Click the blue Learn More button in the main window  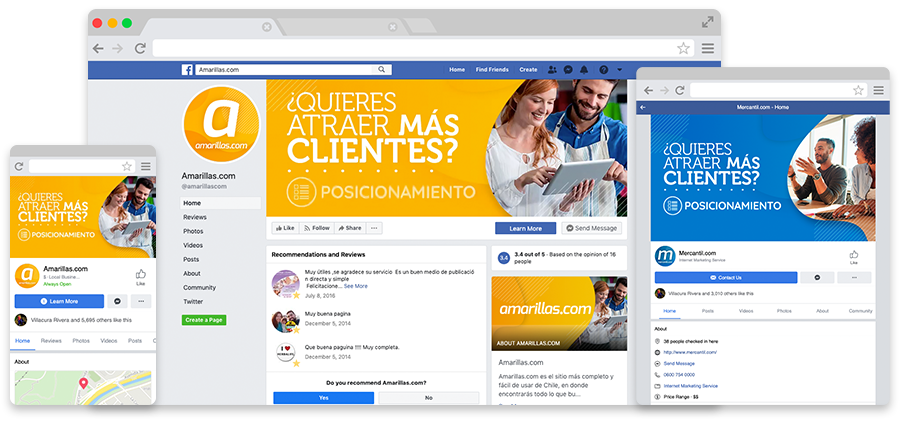pyautogui.click(x=525, y=228)
